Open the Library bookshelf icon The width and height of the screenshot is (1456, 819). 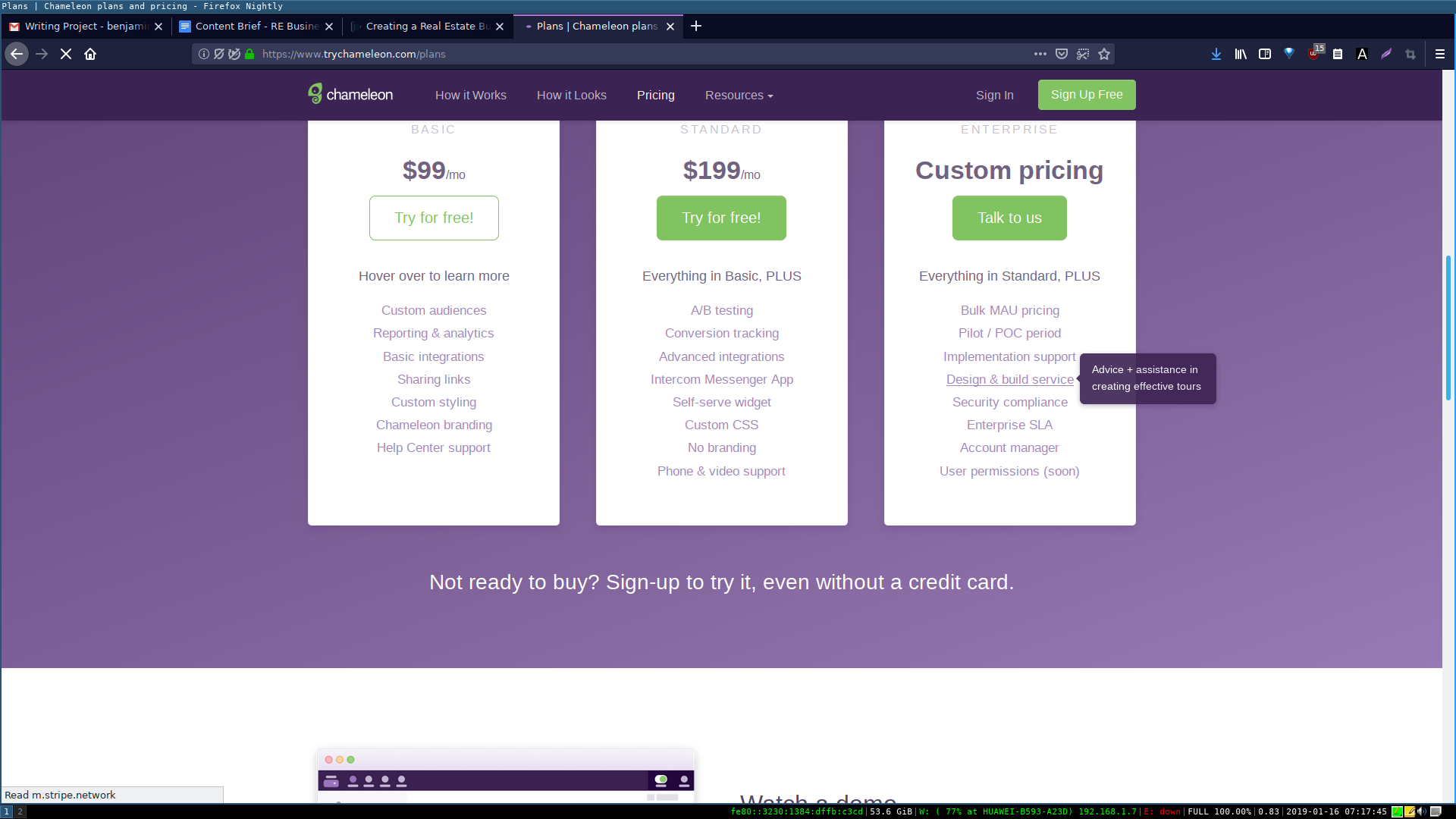point(1241,54)
